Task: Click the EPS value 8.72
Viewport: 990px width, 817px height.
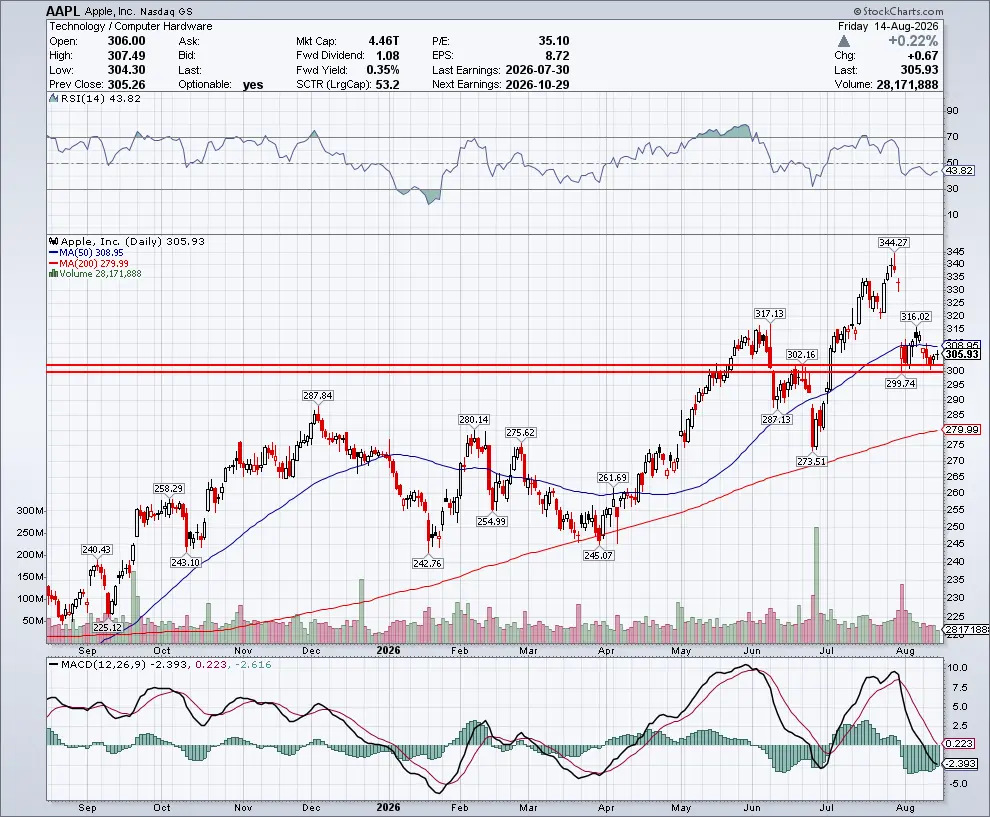Action: [558, 56]
